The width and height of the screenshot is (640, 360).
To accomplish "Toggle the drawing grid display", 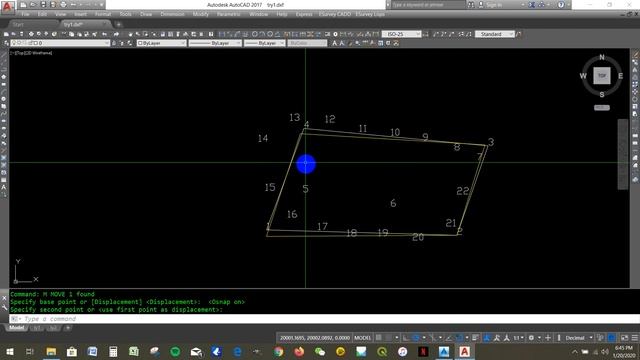I will pyautogui.click(x=379, y=338).
